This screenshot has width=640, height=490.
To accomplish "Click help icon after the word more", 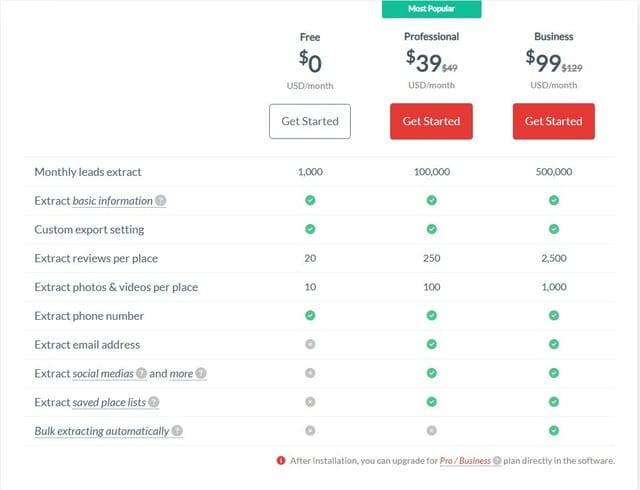I will (x=201, y=373).
